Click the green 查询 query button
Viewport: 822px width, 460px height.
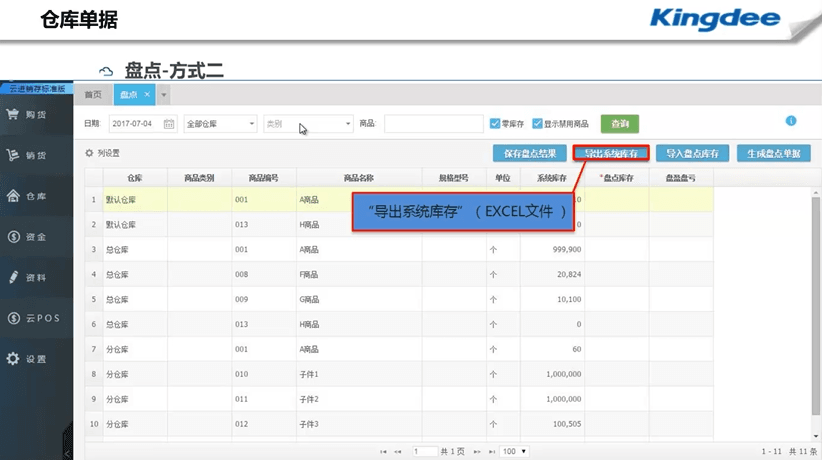click(x=620, y=124)
